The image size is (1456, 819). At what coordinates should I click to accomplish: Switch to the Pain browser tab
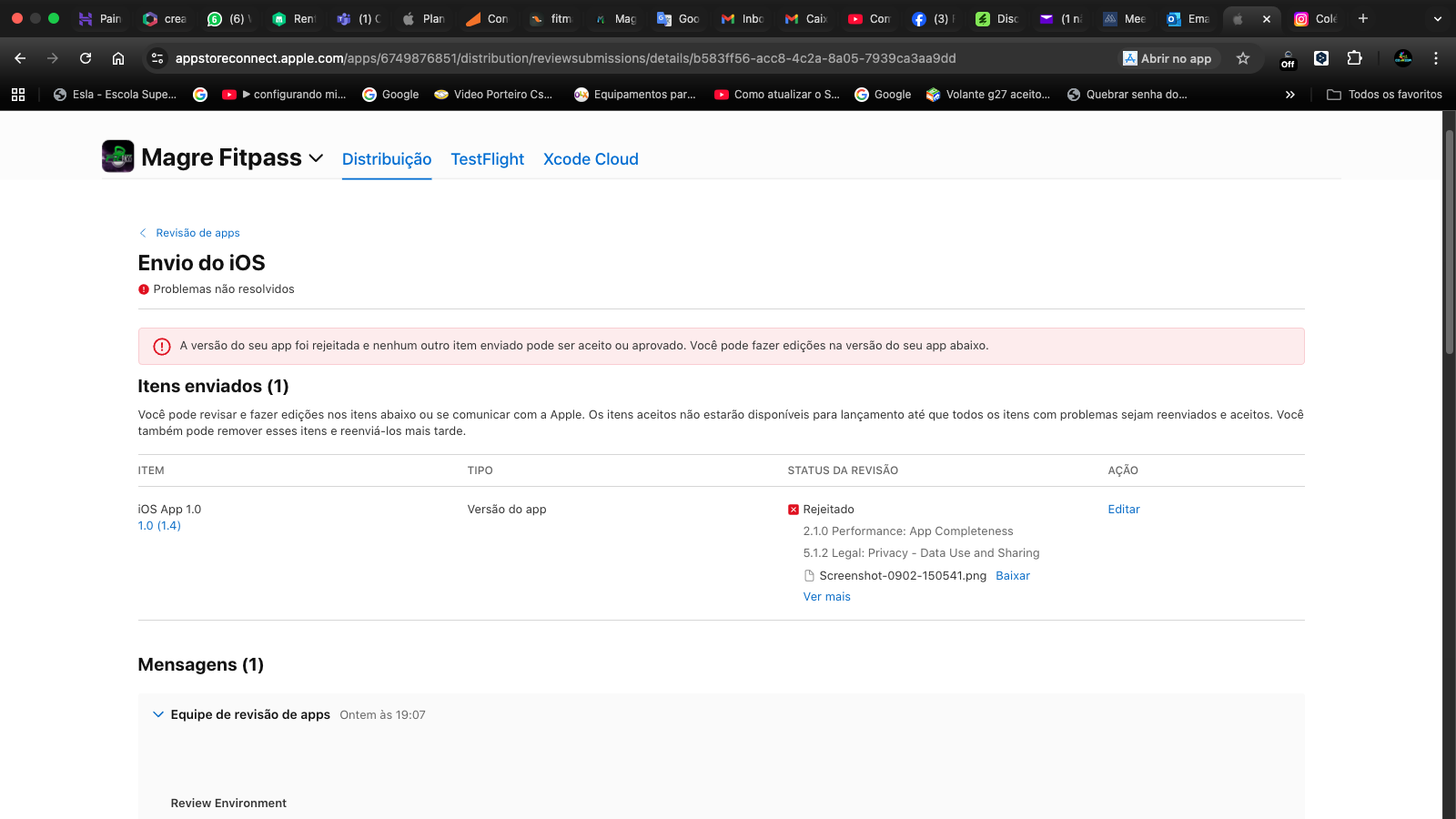coord(100,19)
